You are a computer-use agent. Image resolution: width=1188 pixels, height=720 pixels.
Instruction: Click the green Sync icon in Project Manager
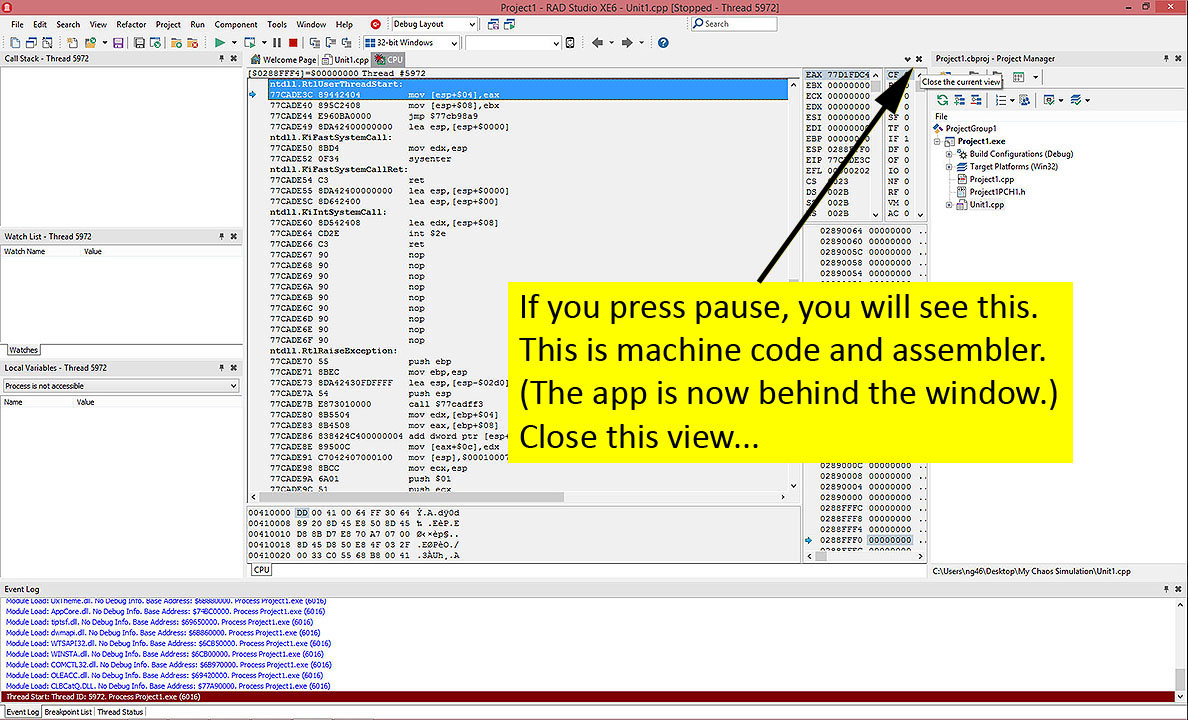tap(943, 100)
